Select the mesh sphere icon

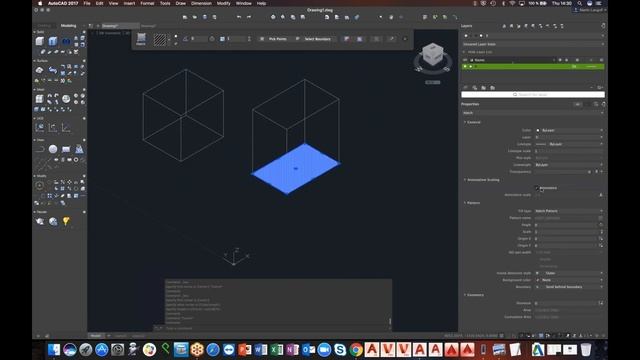pyautogui.click(x=66, y=99)
